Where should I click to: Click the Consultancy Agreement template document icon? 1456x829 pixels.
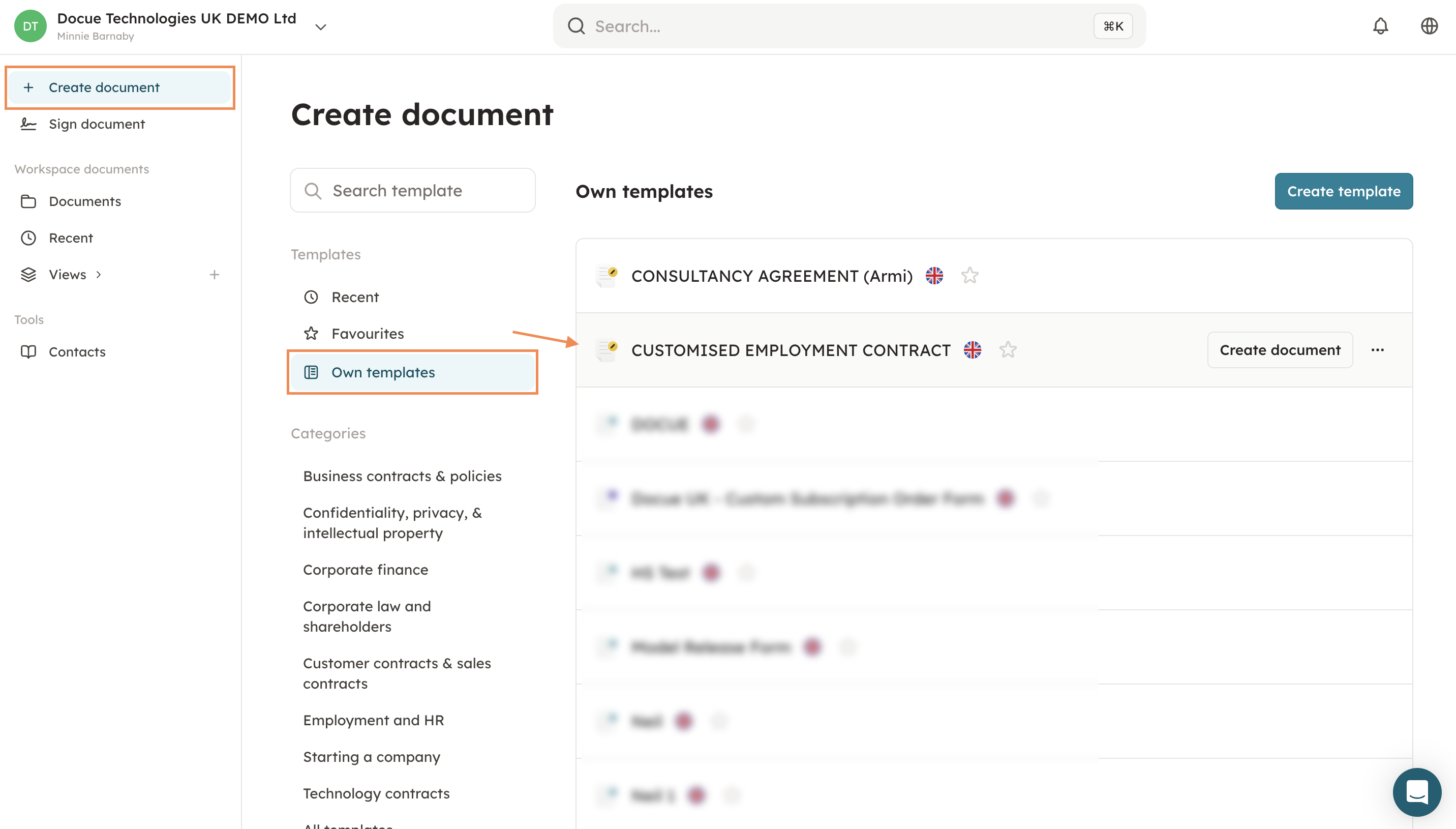point(606,276)
